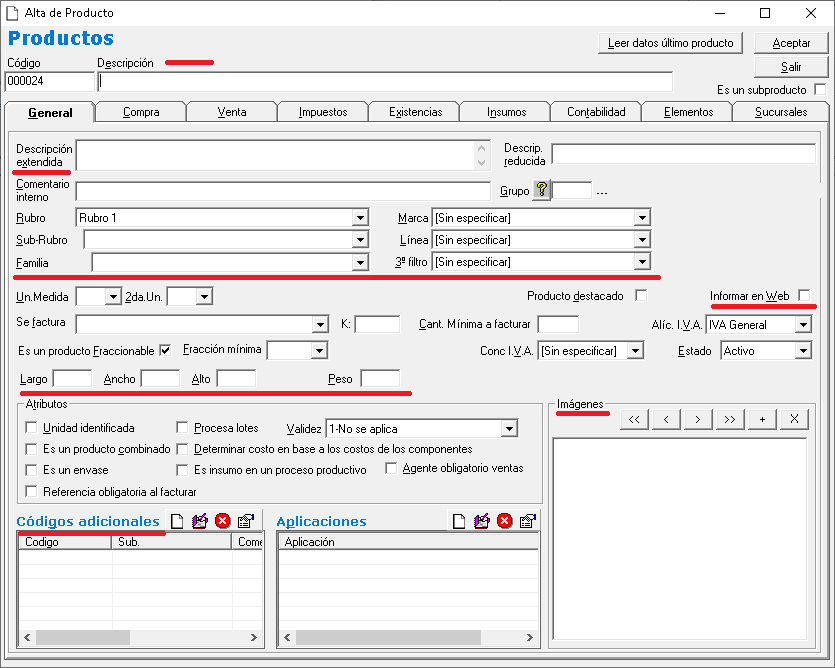Viewport: 835px width, 668px height.
Task: Open properties icon in Códigos adicionales
Action: click(x=246, y=521)
